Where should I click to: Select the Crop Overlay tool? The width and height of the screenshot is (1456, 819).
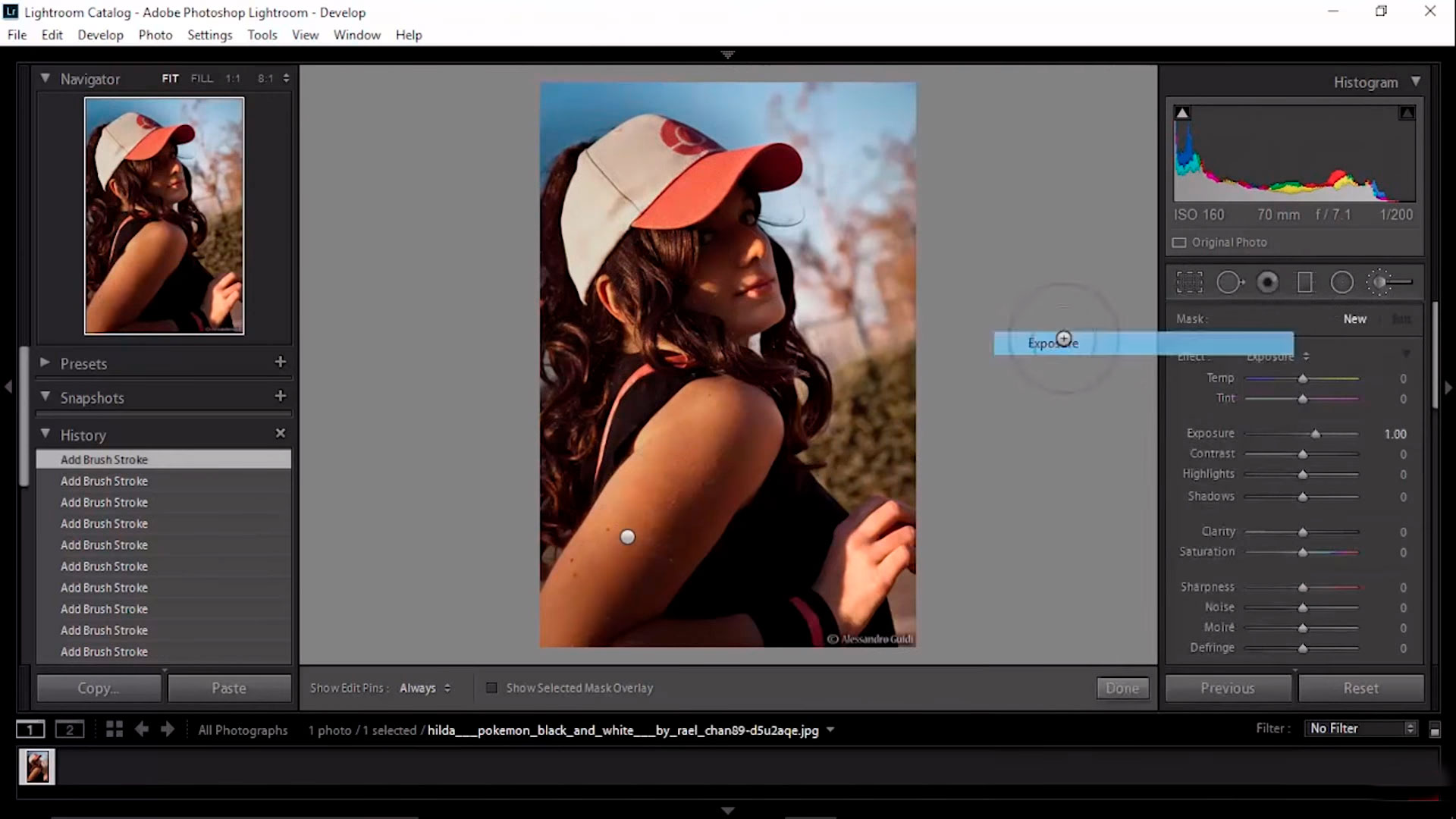(x=1189, y=282)
